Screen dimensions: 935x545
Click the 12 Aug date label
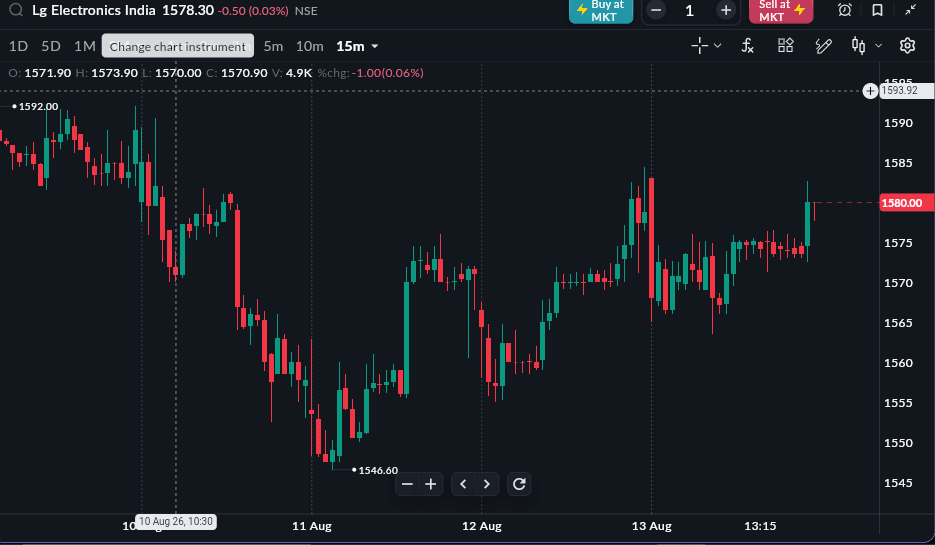482,526
